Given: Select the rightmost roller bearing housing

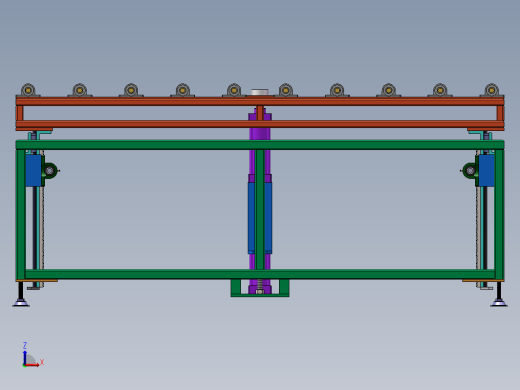Looking at the screenshot, I should click(492, 90).
